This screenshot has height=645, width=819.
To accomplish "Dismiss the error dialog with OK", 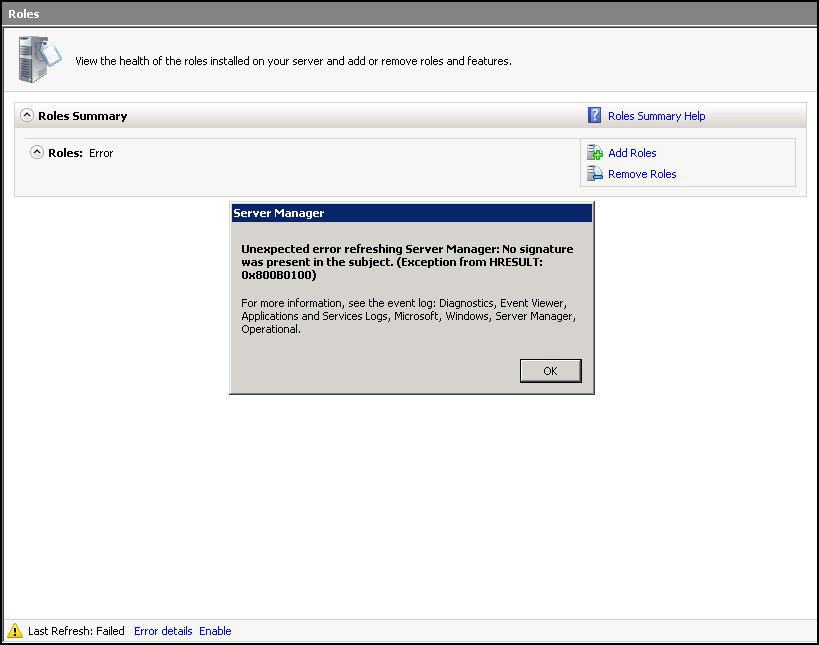I will pyautogui.click(x=550, y=371).
